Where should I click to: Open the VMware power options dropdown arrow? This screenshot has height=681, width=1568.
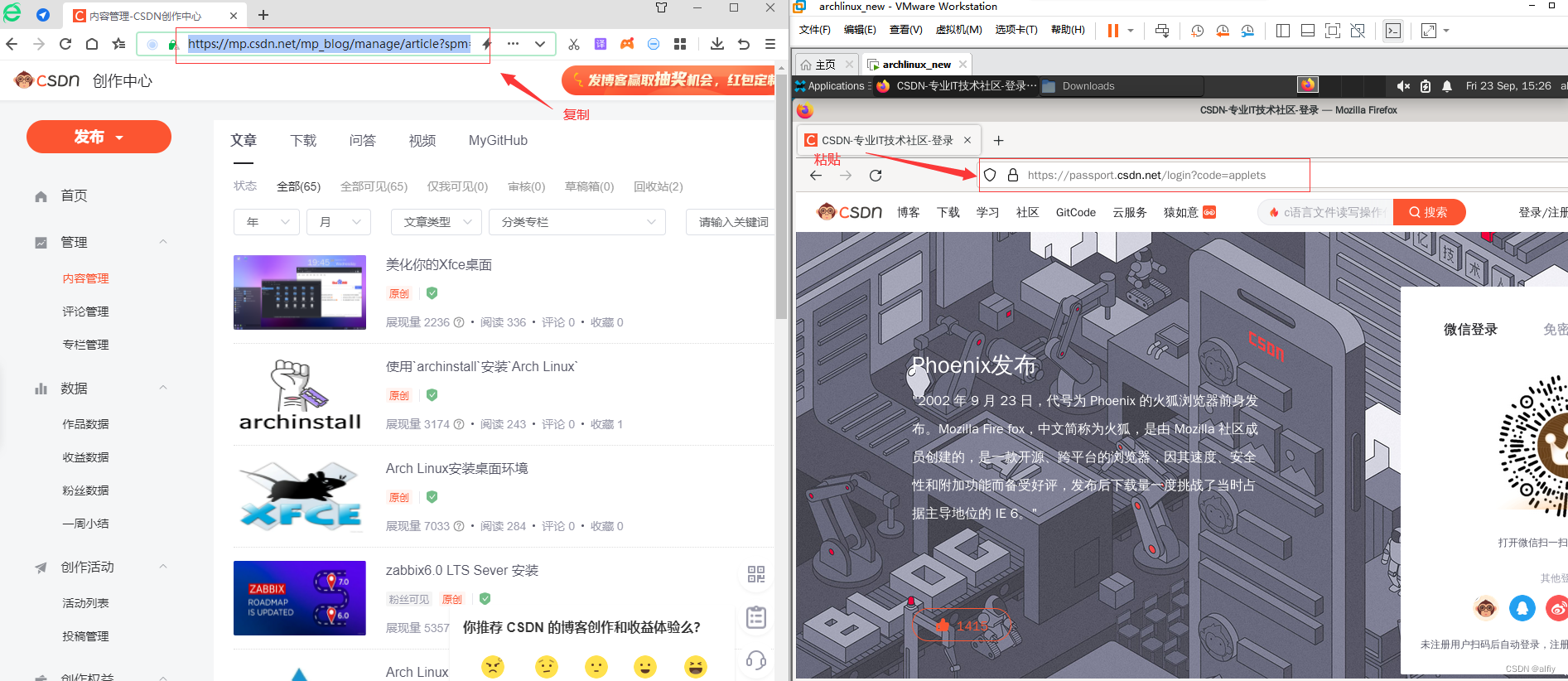(x=1131, y=31)
